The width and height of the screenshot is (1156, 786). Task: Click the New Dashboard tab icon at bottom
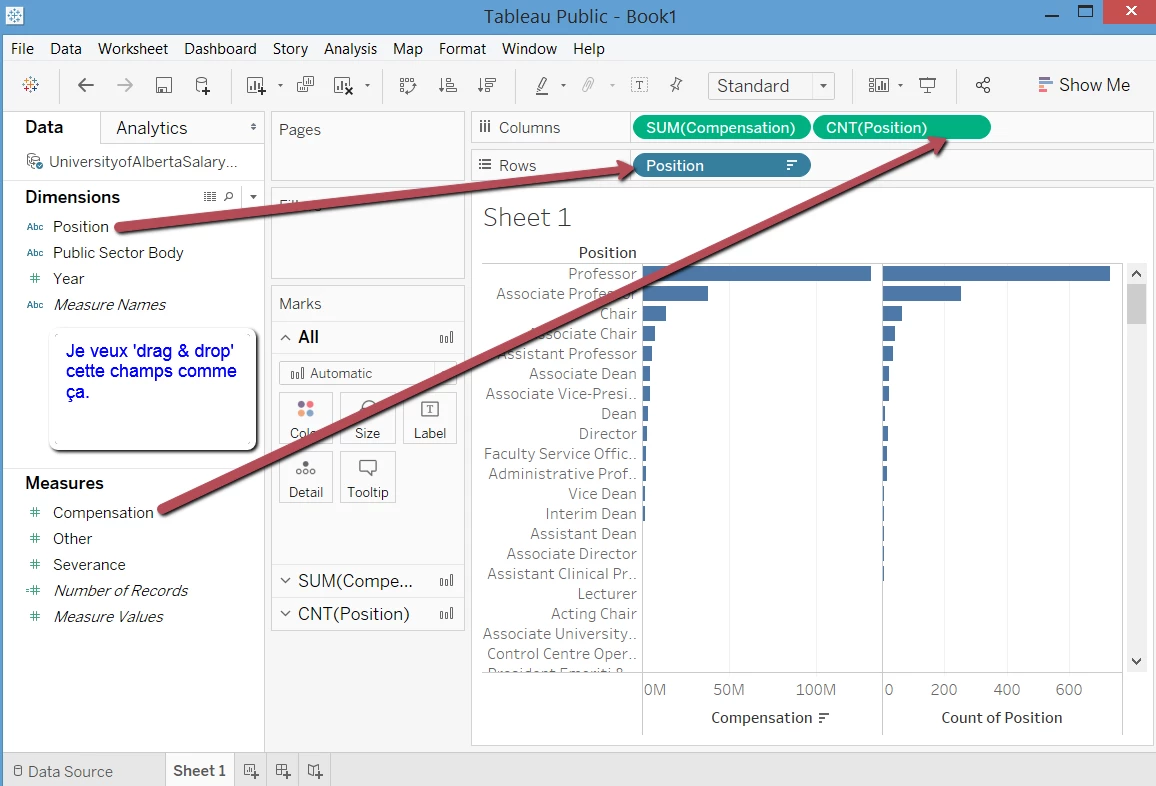tap(283, 771)
